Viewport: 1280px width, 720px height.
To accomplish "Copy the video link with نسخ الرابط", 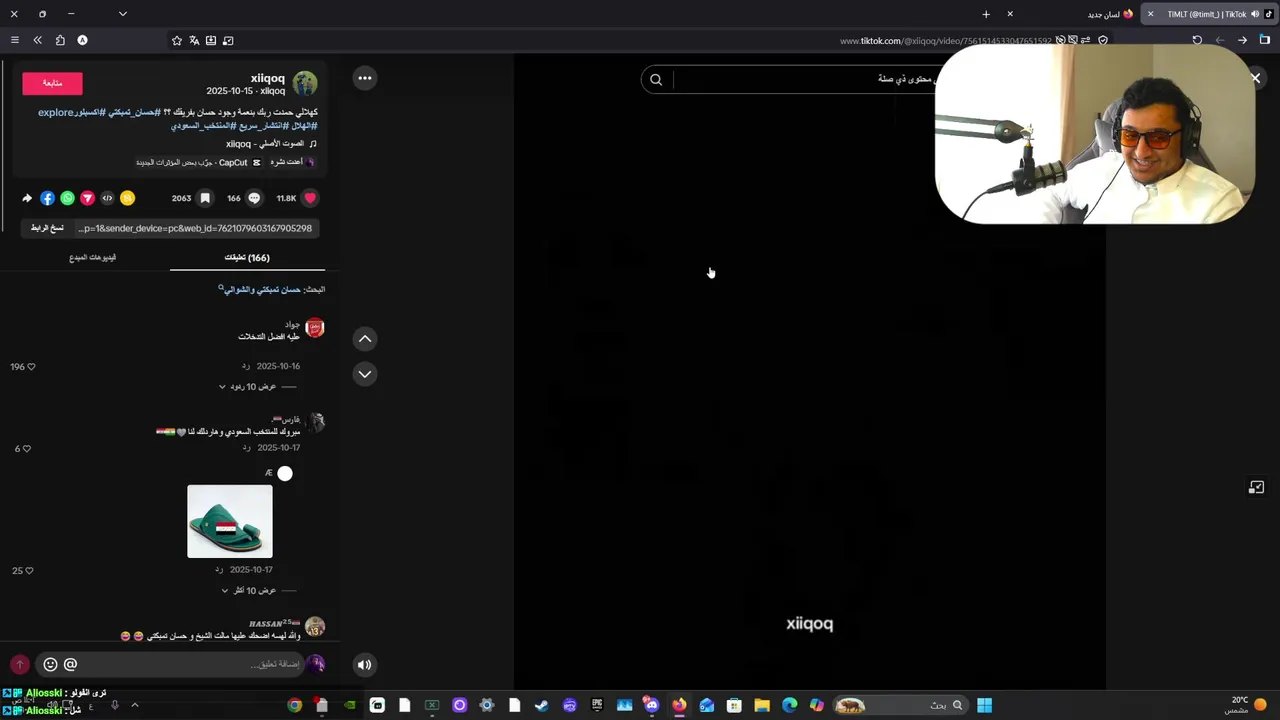I will [47, 228].
